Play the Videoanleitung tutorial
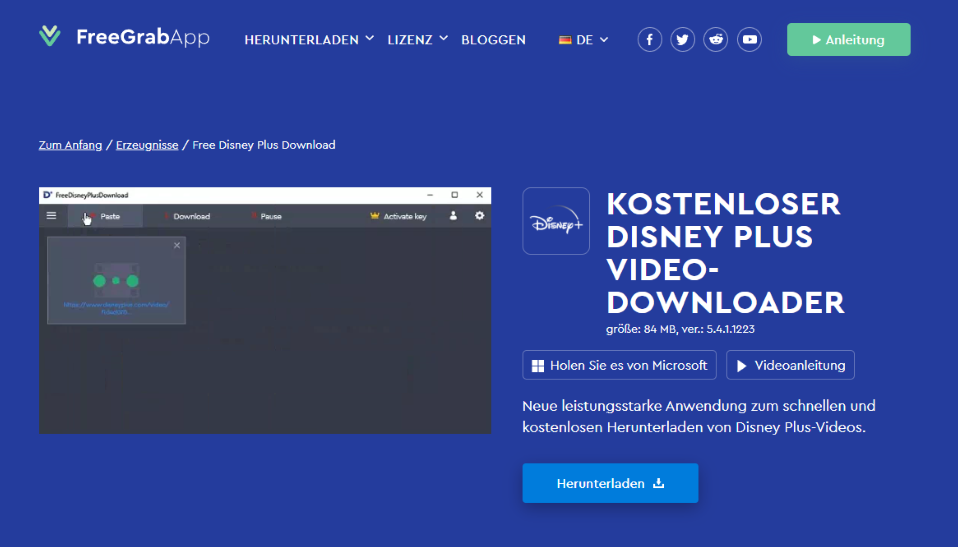The image size is (958, 547). click(790, 365)
